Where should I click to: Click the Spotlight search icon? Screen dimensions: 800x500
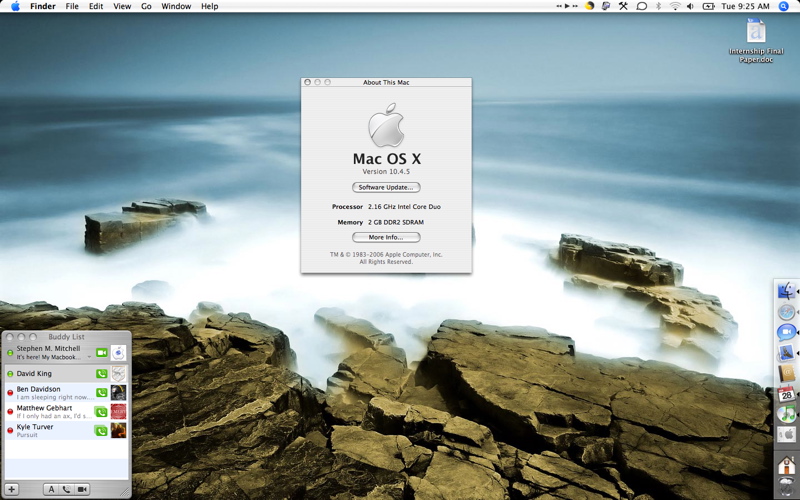[784, 6]
